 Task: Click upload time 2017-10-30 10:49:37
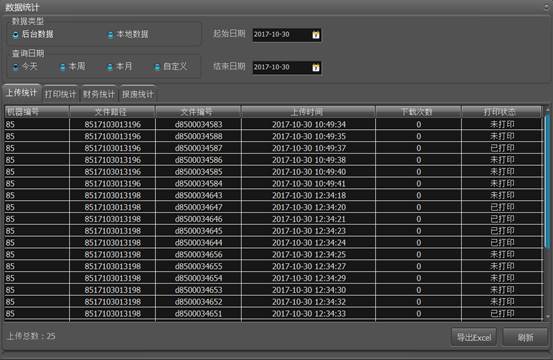[x=309, y=148]
